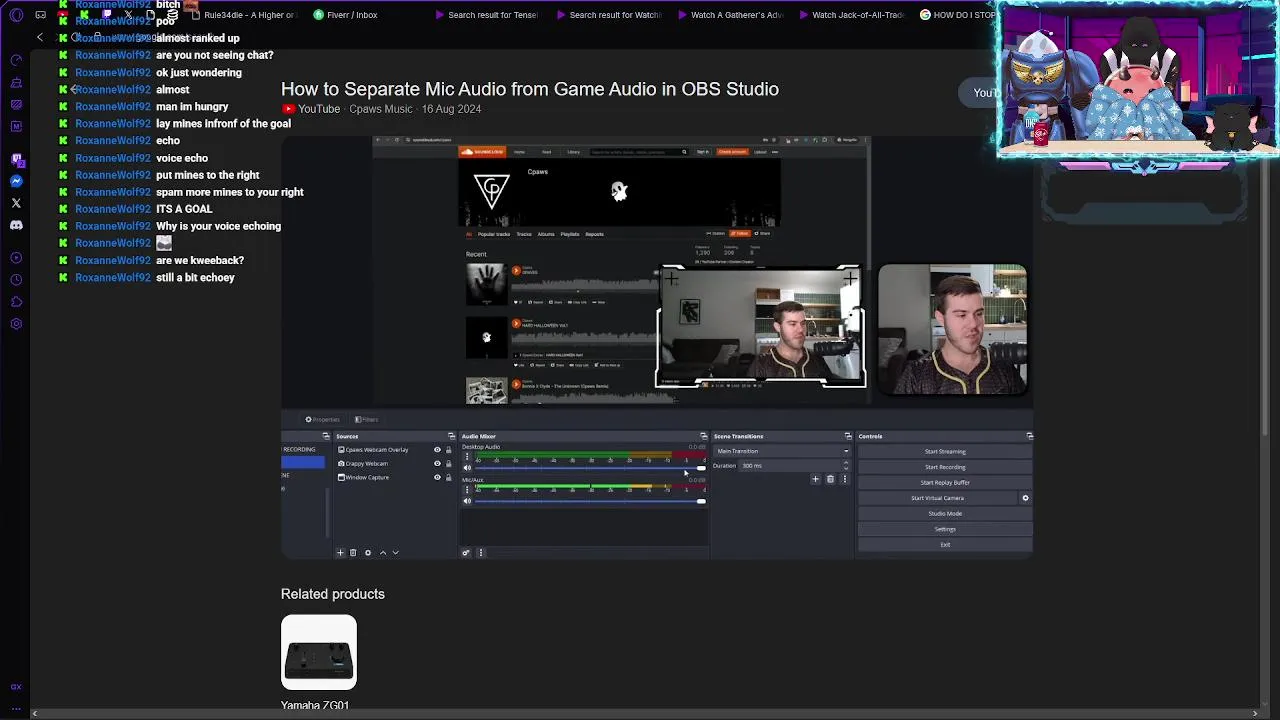Mute the Desktop Audio channel

click(467, 468)
